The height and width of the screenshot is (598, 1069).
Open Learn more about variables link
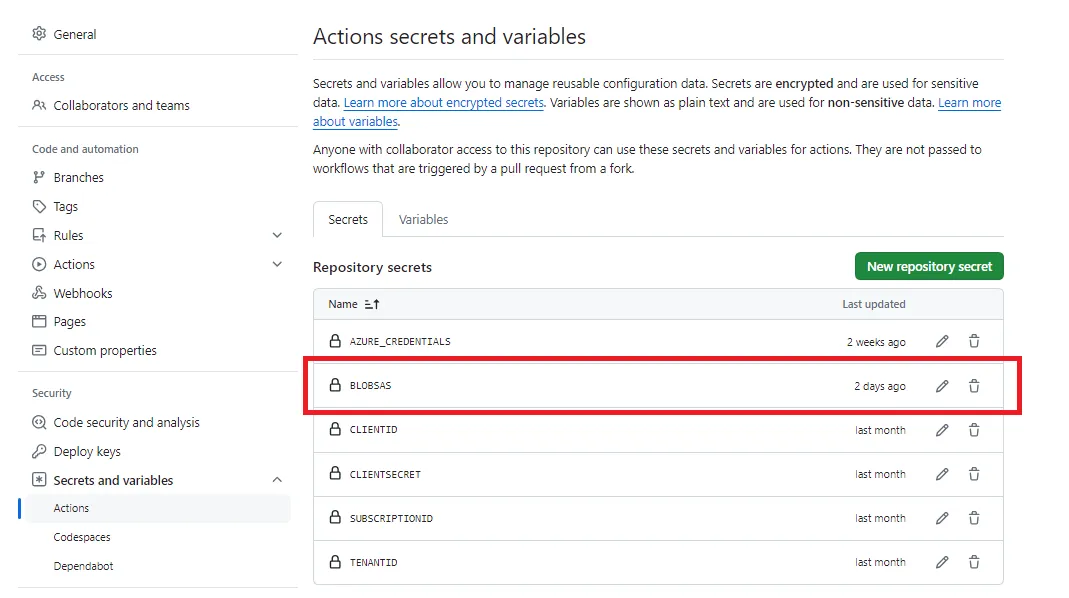[969, 103]
